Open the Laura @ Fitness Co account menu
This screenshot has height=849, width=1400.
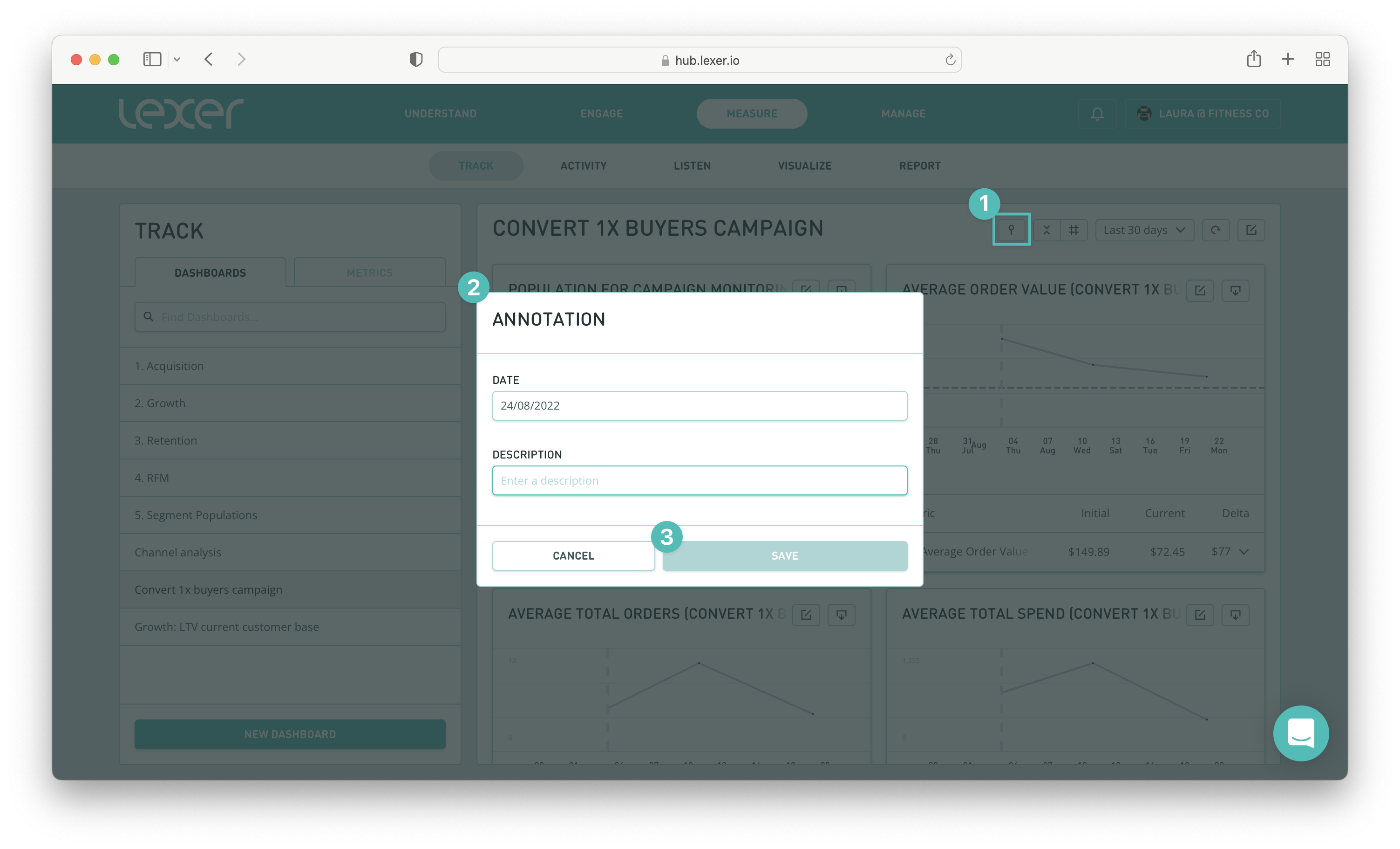click(1202, 114)
